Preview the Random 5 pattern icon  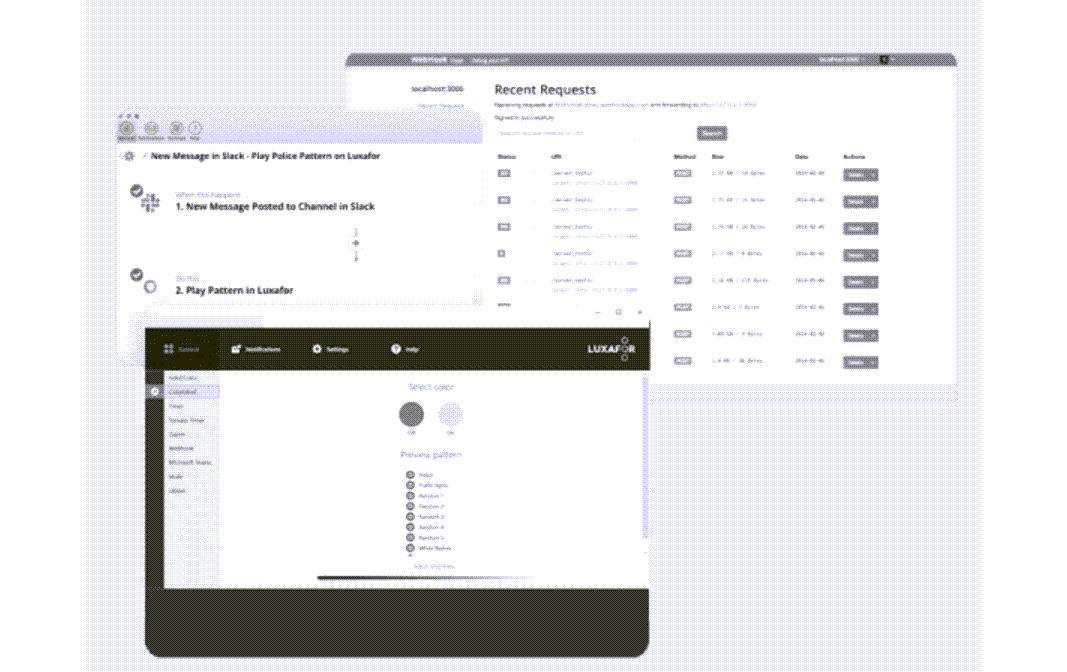coord(410,537)
